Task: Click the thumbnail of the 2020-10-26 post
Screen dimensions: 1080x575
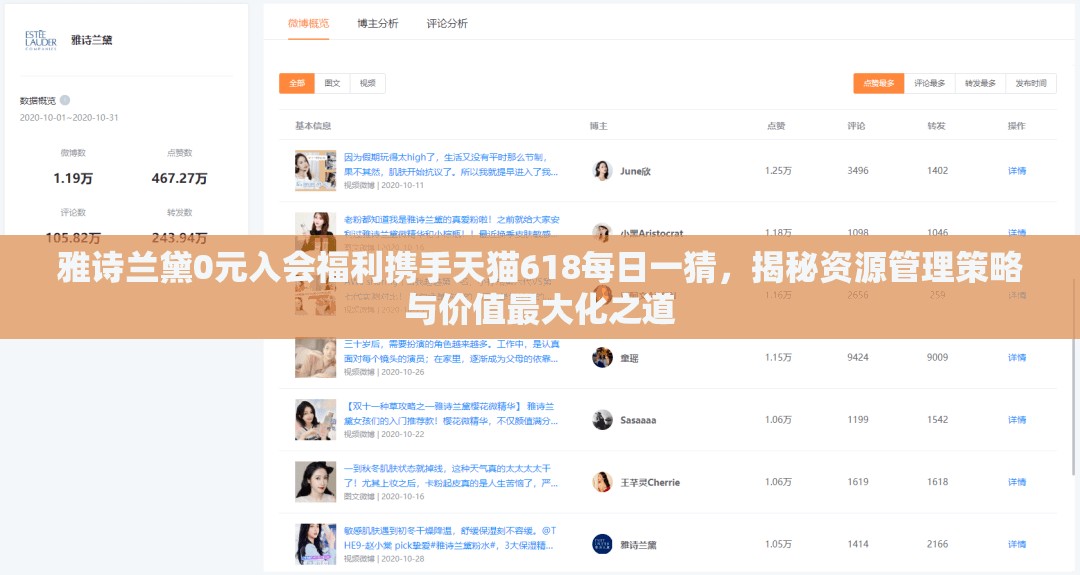Action: [x=315, y=357]
